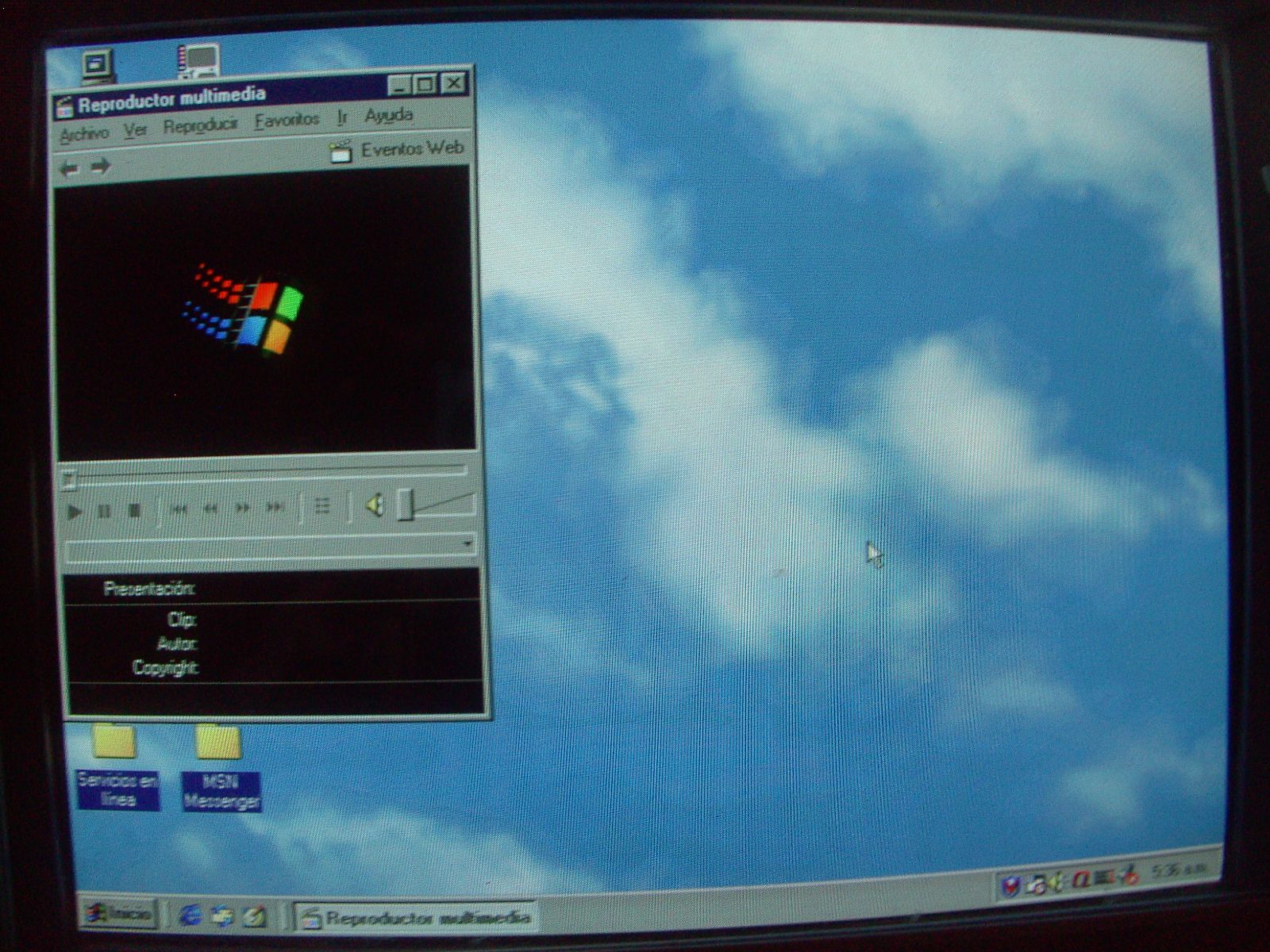
Task: Maximize the Reproductor multimedia window
Action: (x=425, y=84)
